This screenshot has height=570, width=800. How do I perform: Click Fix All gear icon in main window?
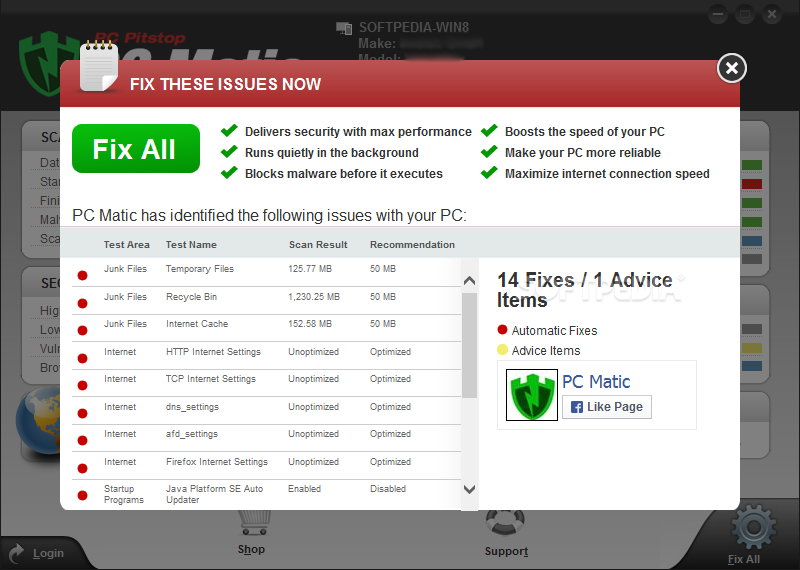(754, 528)
